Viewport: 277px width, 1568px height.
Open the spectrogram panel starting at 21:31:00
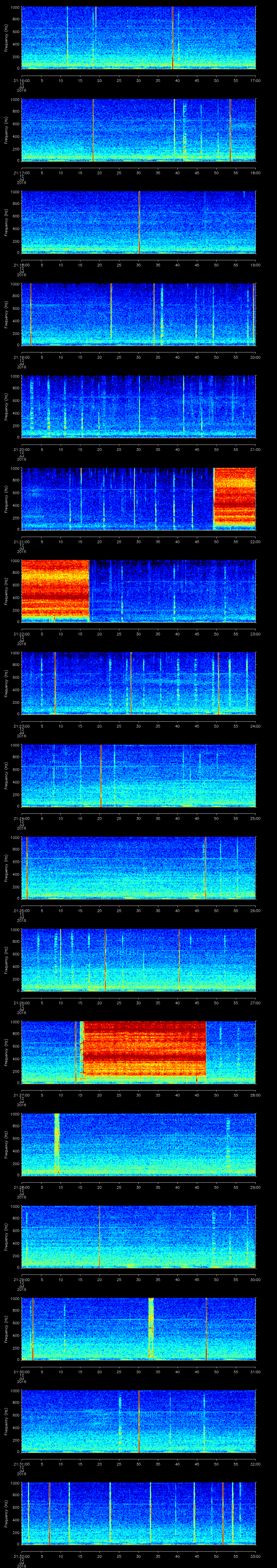pos(138,1422)
